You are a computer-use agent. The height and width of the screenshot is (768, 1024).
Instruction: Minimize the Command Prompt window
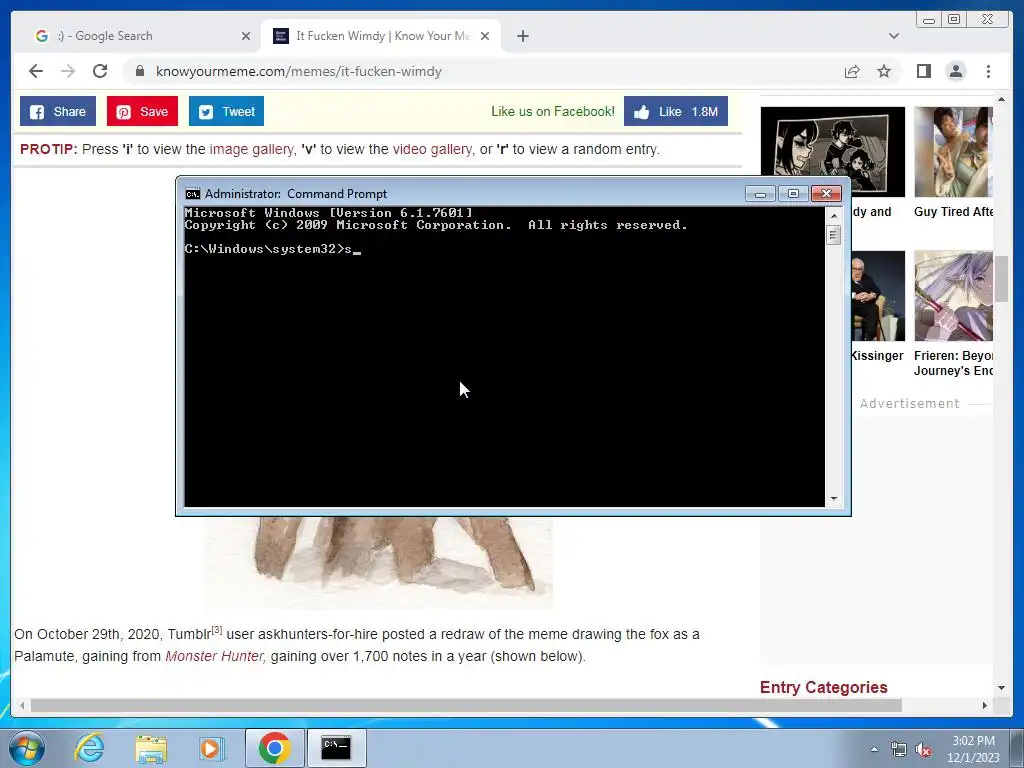click(x=760, y=194)
